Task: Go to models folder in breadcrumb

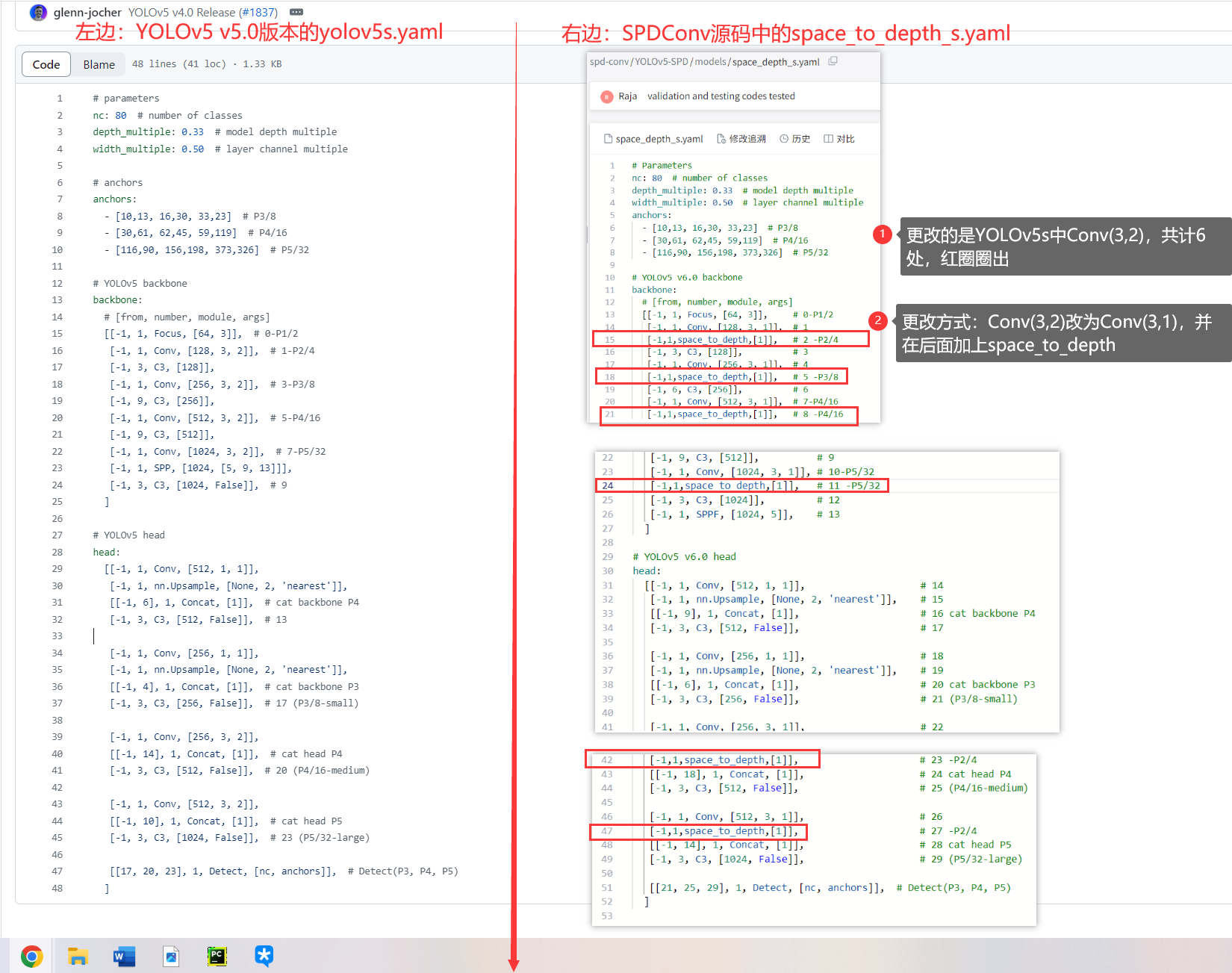Action: pos(711,61)
